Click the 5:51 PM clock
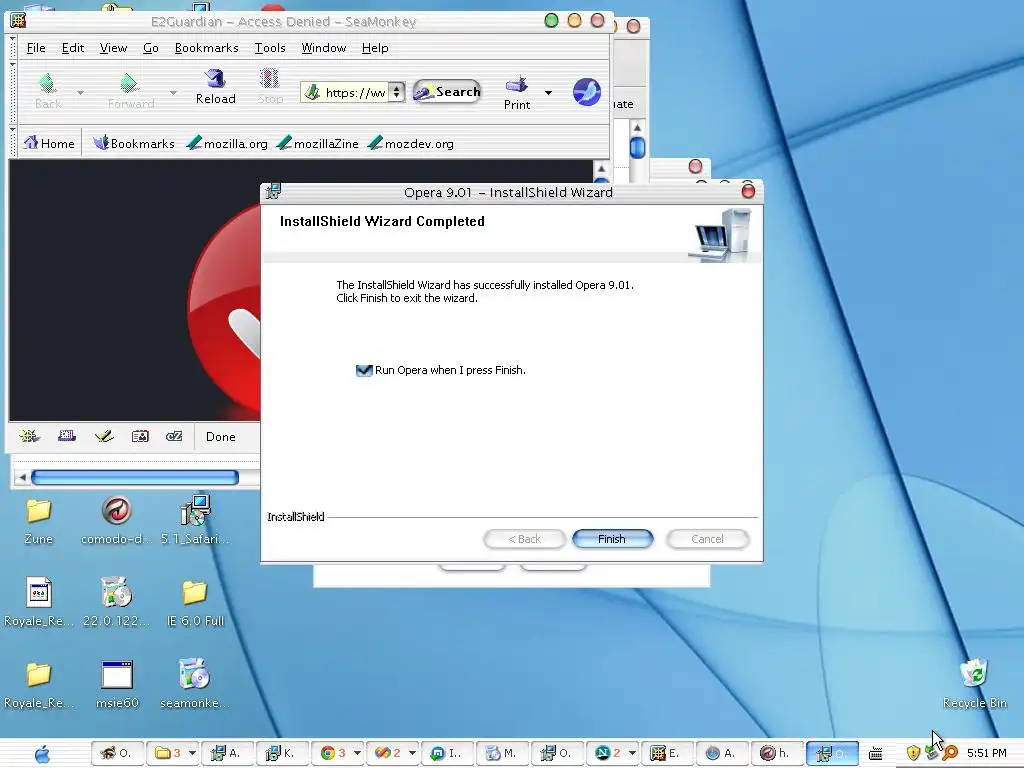 click(987, 753)
